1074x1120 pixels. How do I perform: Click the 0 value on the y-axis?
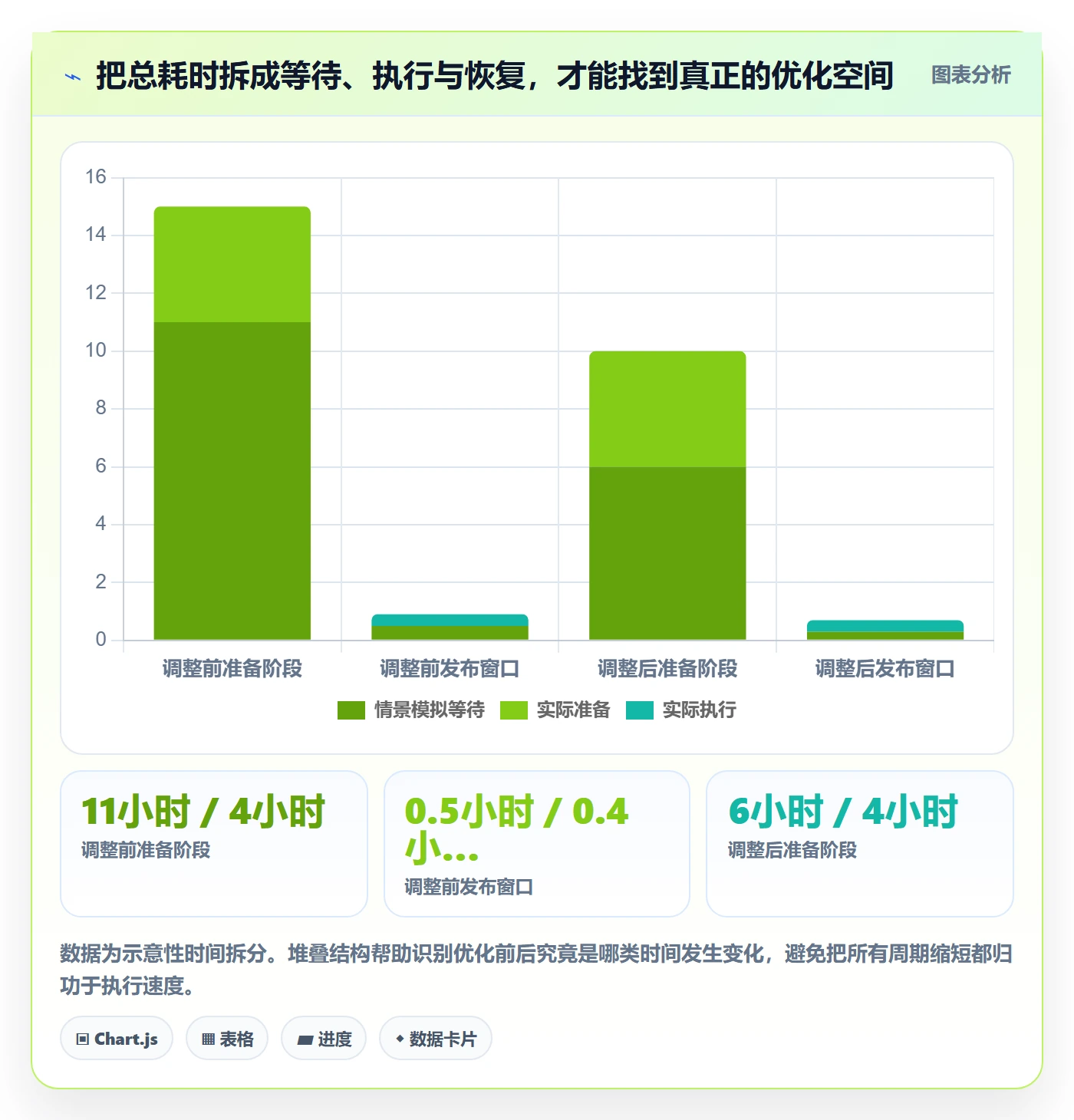100,640
